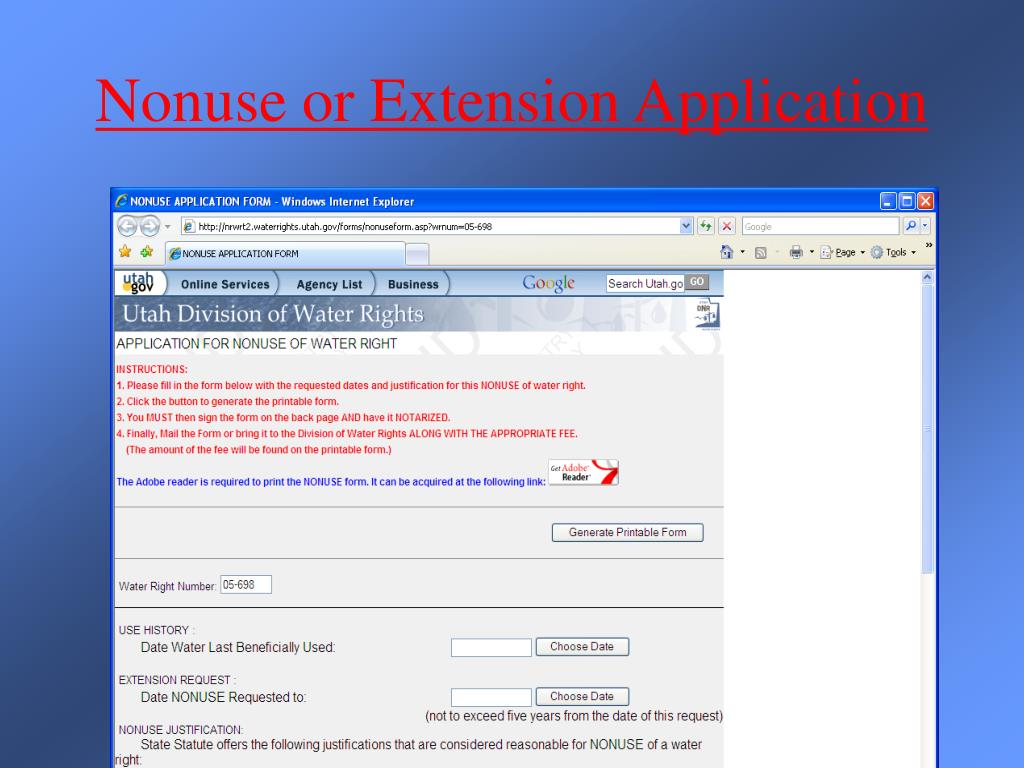This screenshot has width=1024, height=768.
Task: Click the Internet Explorer icon in title bar
Action: [121, 200]
